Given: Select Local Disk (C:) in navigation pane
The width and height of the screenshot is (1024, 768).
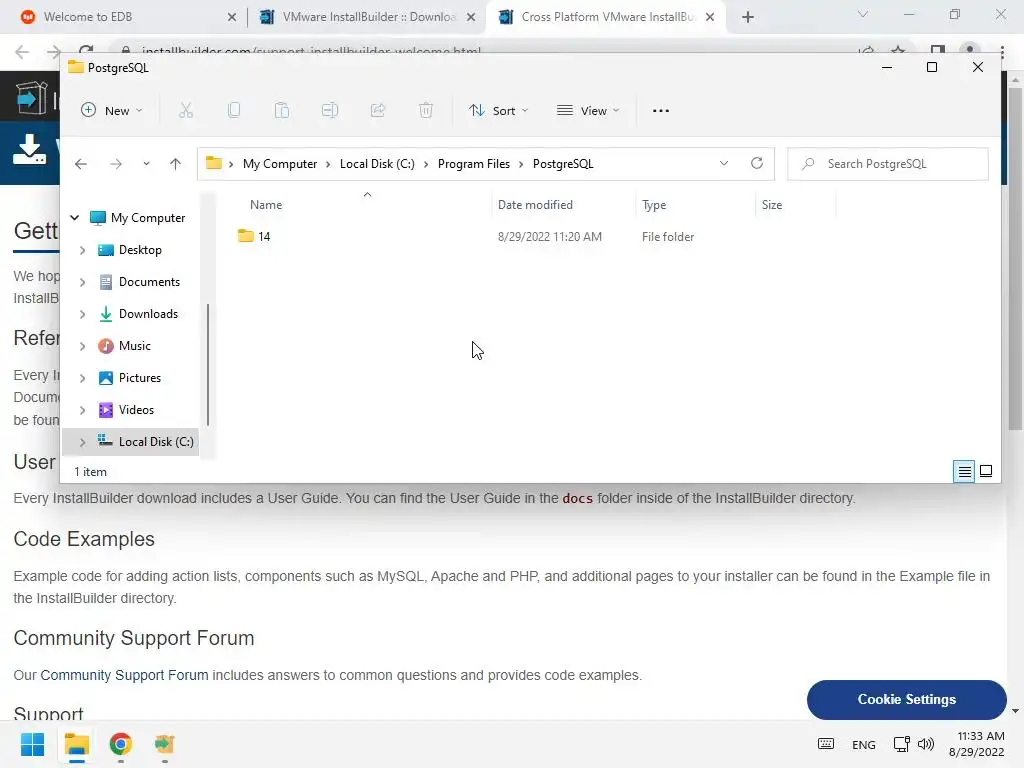Looking at the screenshot, I should pos(156,442).
